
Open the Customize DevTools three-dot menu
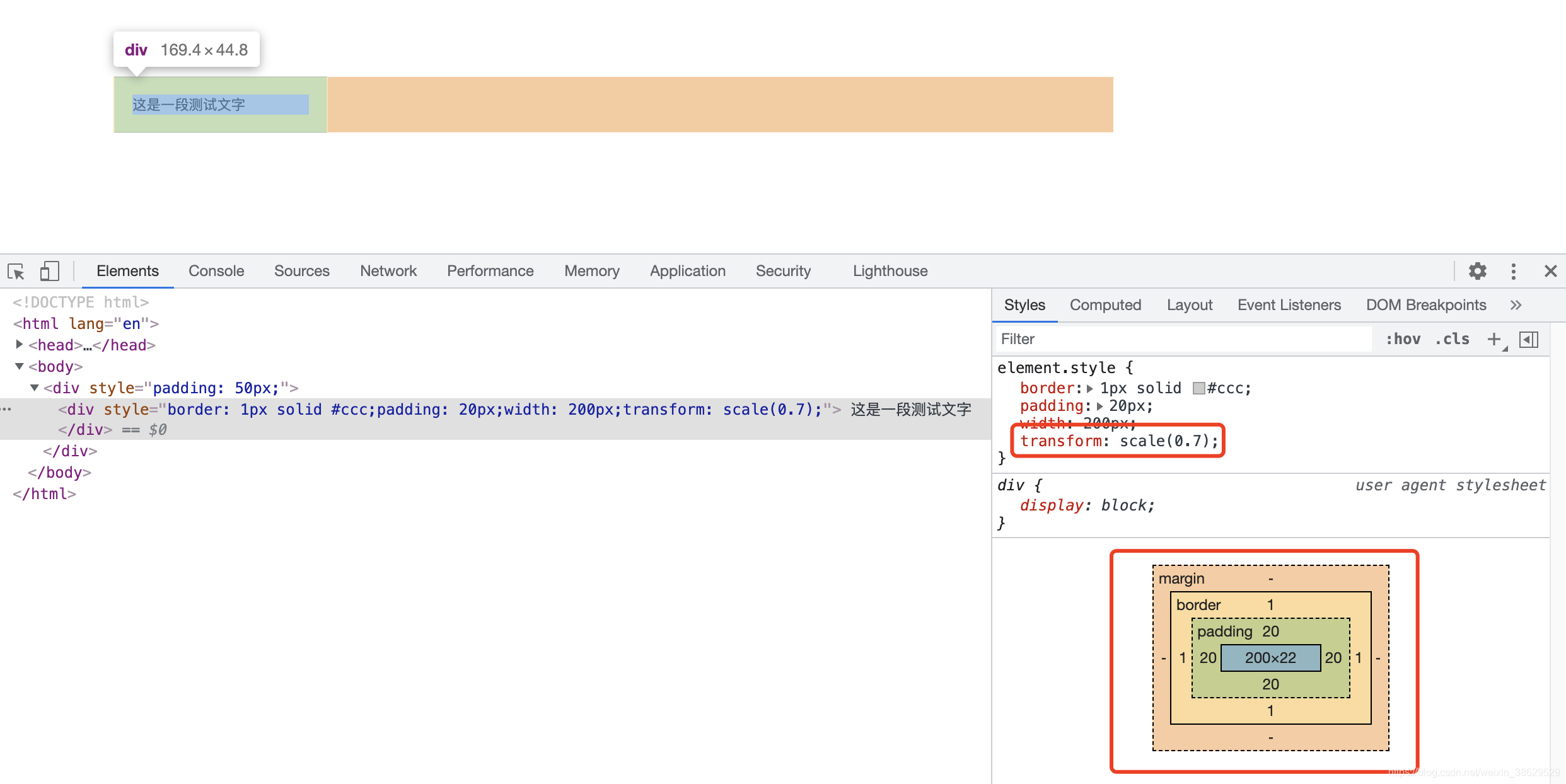click(x=1514, y=271)
